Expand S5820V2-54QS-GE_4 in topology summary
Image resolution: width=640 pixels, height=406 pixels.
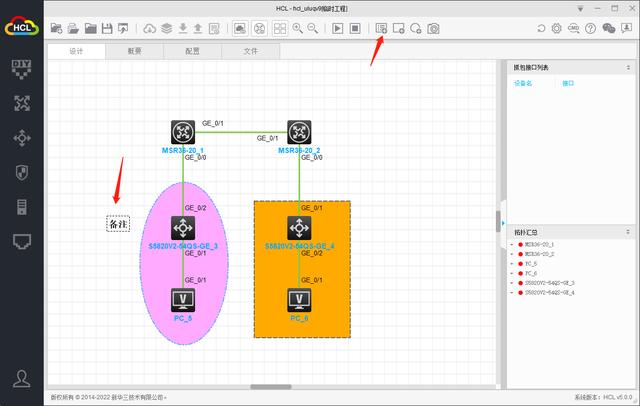pos(511,293)
